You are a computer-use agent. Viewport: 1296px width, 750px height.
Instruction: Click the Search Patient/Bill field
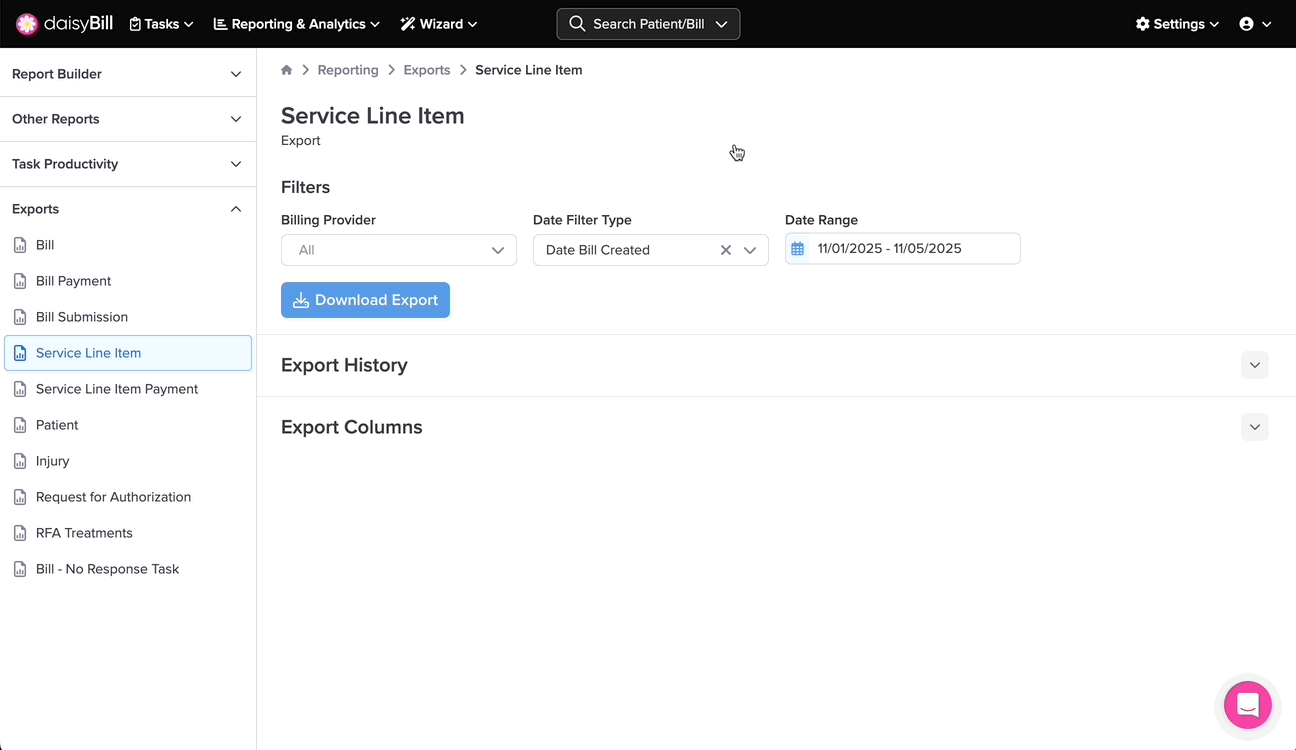tap(647, 24)
